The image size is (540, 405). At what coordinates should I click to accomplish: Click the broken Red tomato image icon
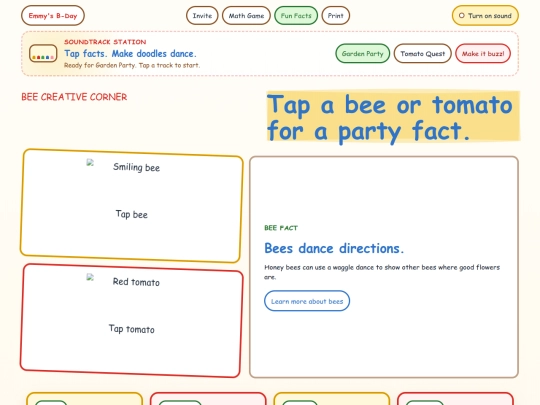90,278
